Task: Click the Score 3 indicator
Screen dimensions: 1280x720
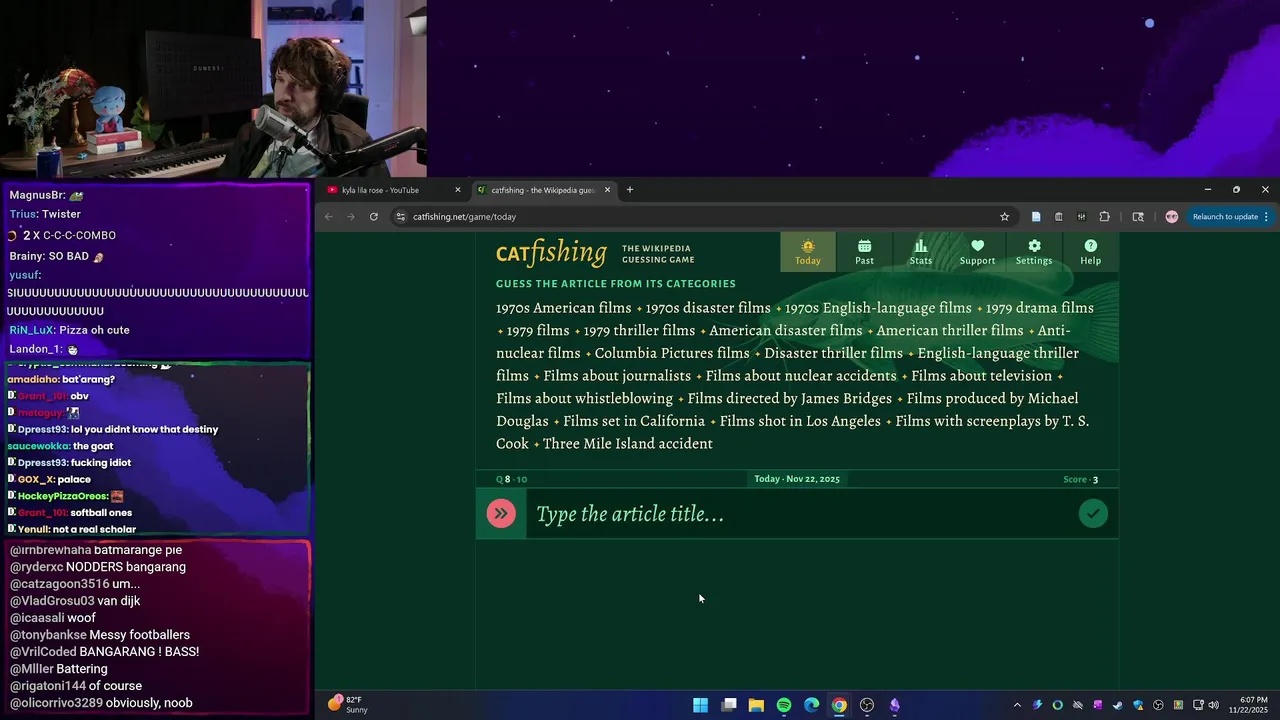Action: pyautogui.click(x=1081, y=480)
